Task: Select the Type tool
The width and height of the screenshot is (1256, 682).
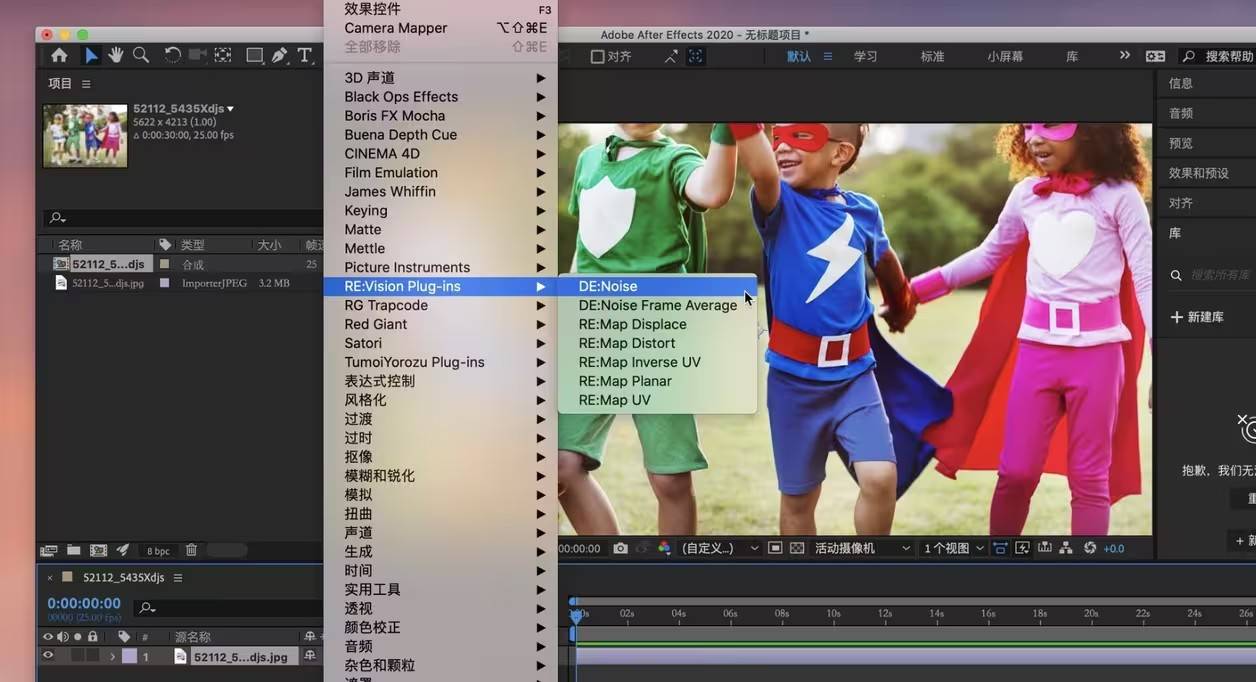Action: pyautogui.click(x=305, y=56)
